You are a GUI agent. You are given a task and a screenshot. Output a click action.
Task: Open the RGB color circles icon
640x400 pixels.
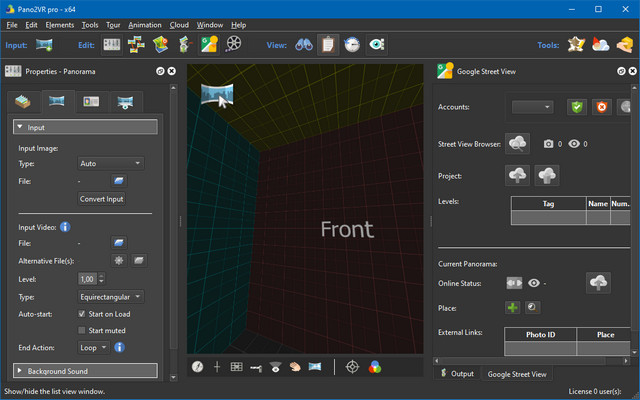tap(373, 367)
